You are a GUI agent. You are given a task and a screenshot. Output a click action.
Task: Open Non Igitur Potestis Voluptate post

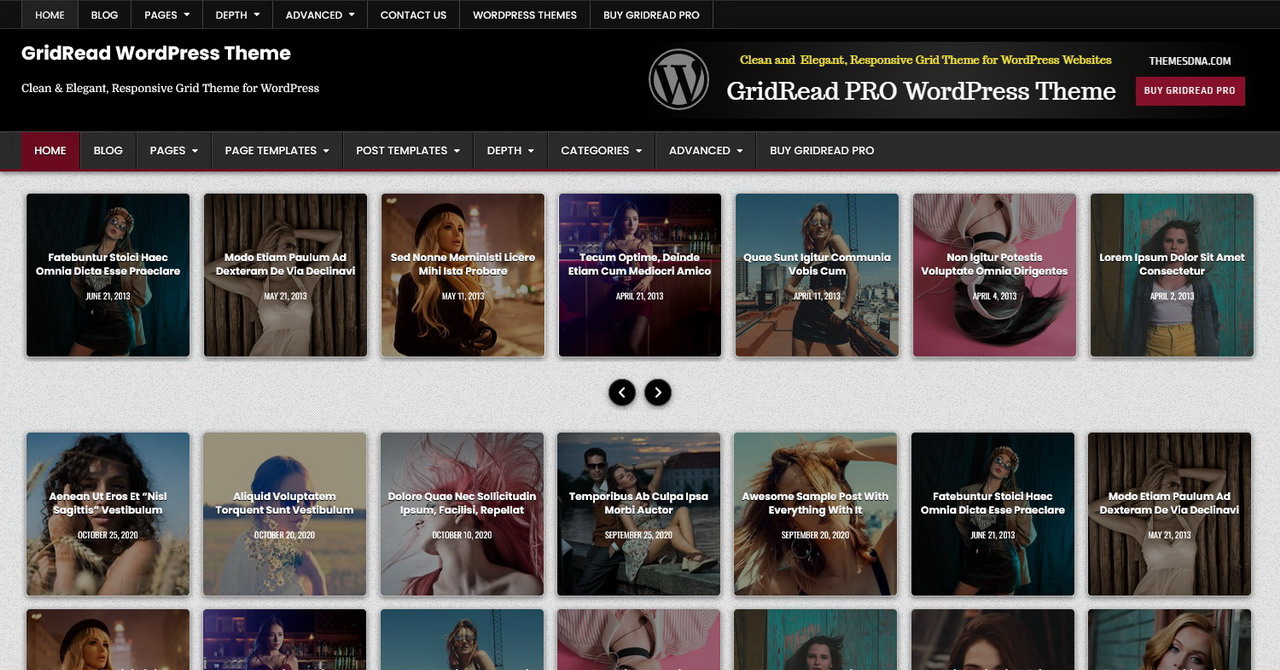click(994, 264)
